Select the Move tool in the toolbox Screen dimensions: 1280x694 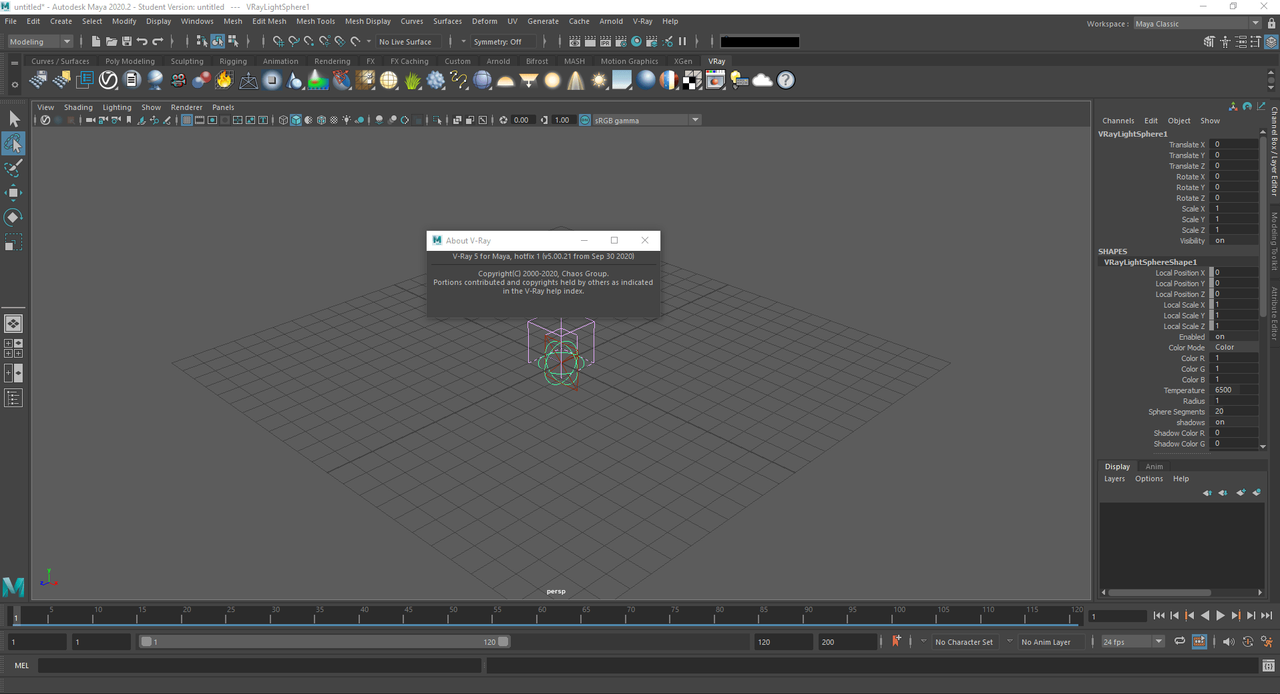13,193
